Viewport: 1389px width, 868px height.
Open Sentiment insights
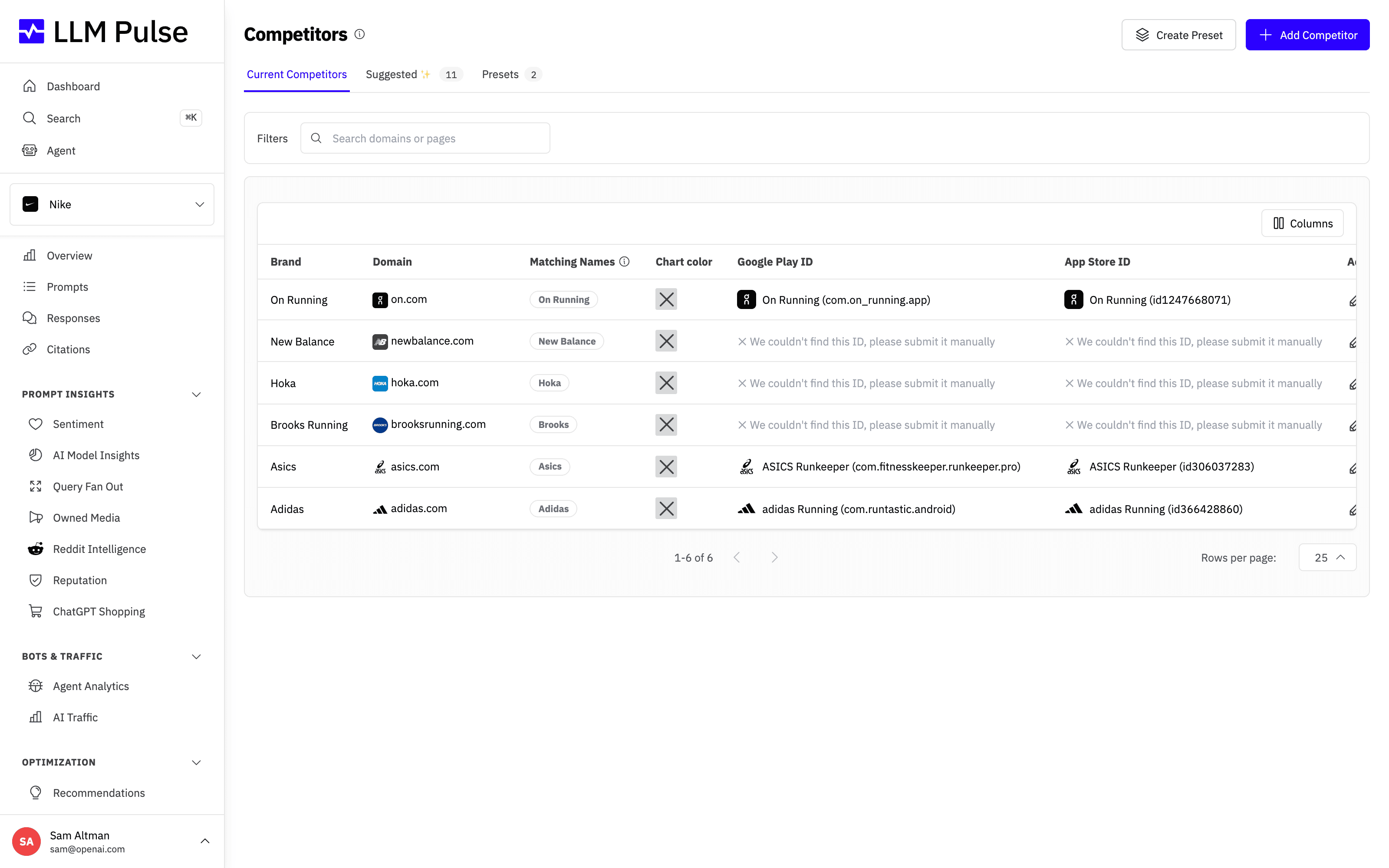[x=78, y=424]
